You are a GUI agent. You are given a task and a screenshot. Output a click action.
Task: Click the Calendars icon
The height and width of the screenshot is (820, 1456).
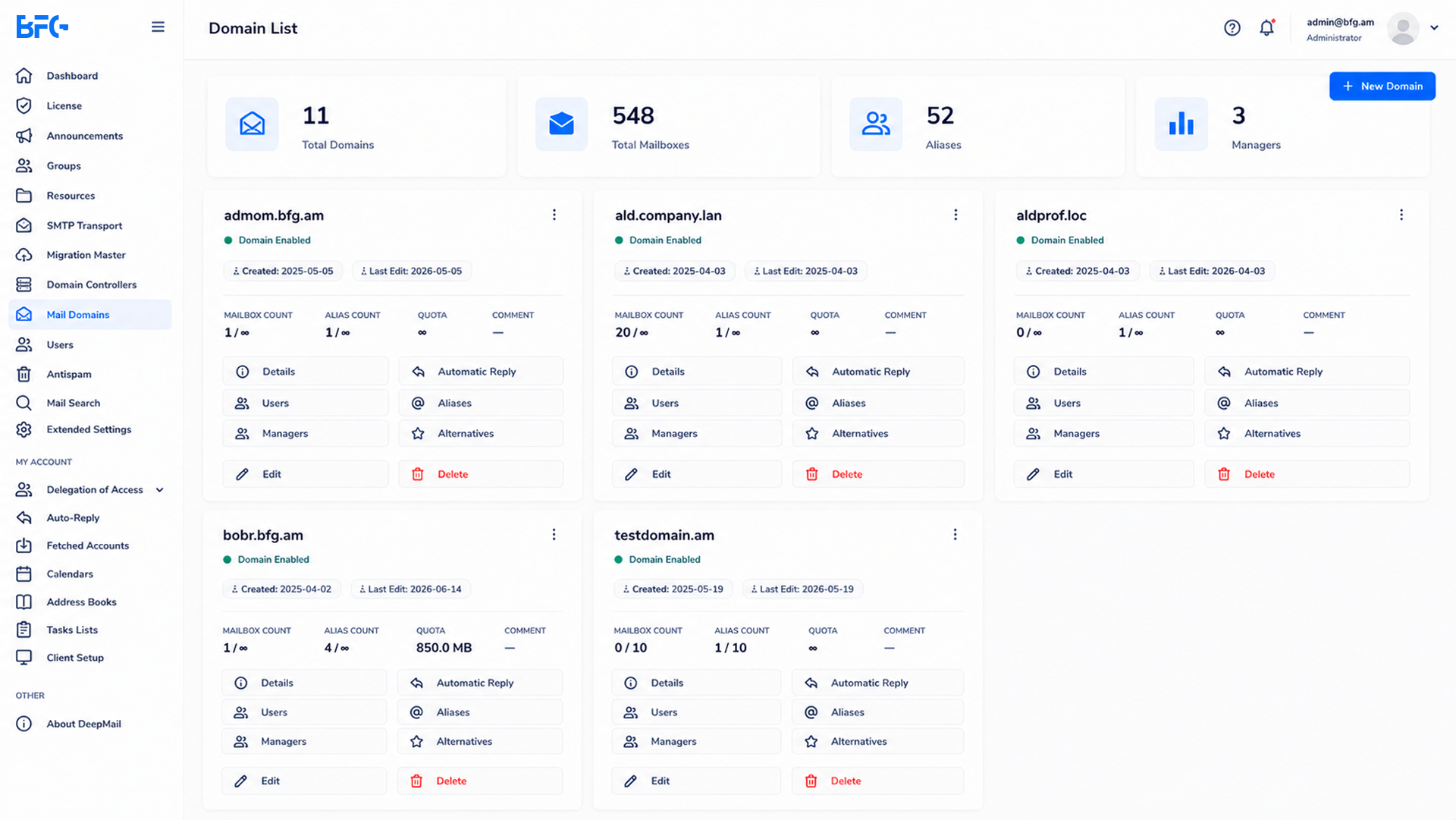tap(24, 574)
